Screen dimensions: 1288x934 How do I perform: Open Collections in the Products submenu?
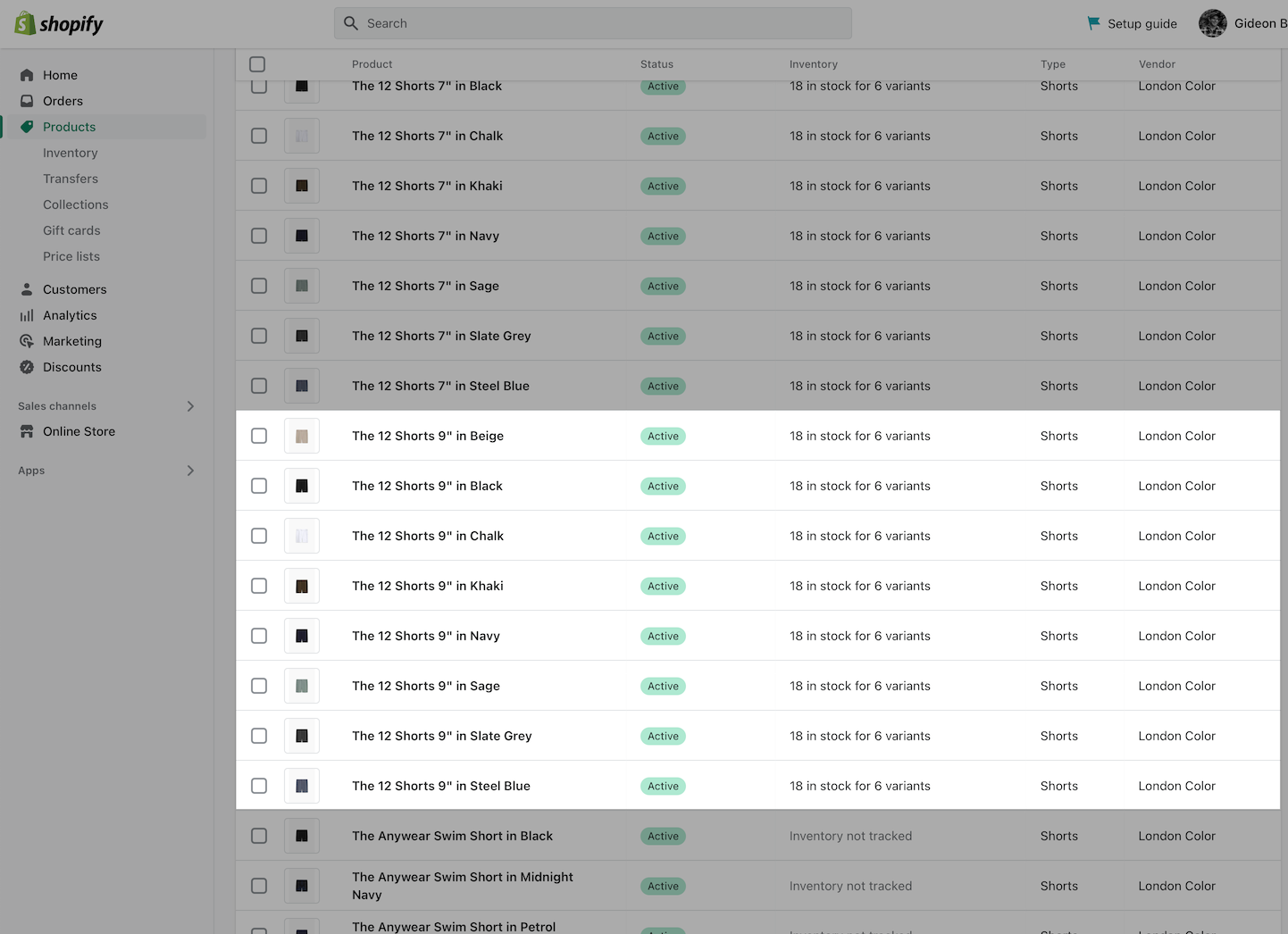[x=76, y=204]
